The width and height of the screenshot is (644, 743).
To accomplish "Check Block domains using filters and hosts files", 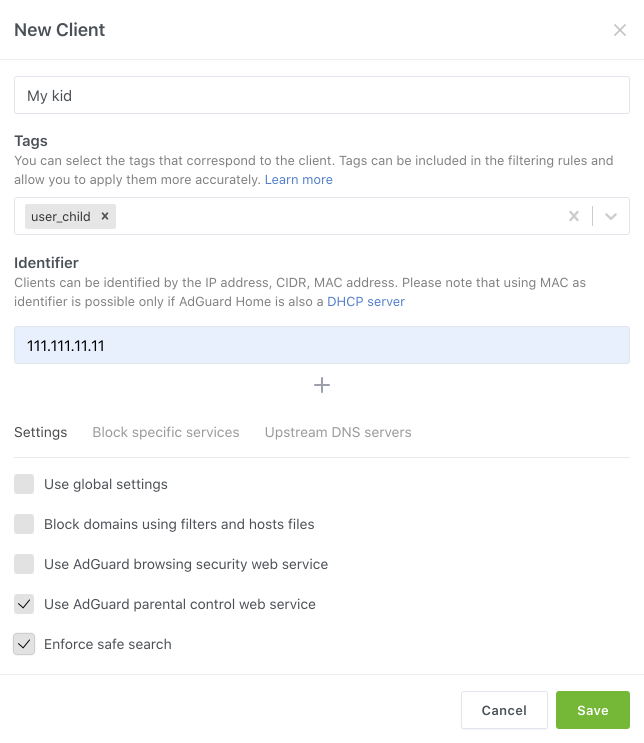I will point(24,524).
